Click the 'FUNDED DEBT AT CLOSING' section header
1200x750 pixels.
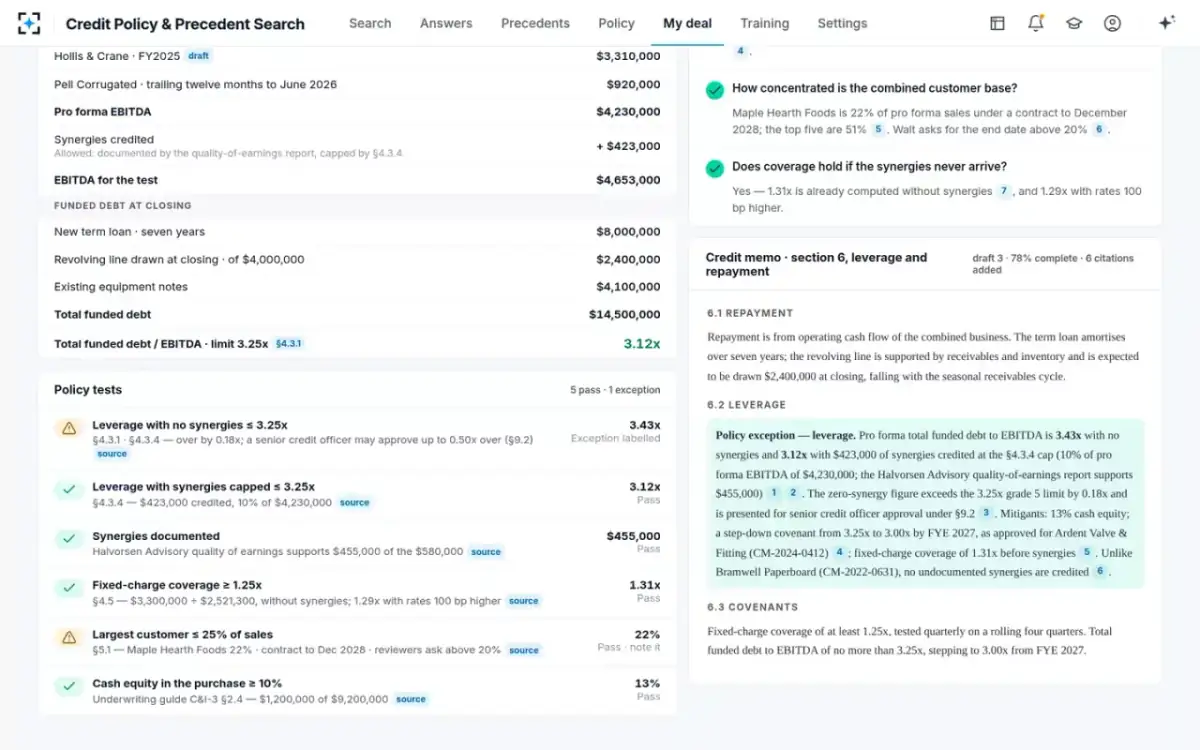(x=122, y=206)
